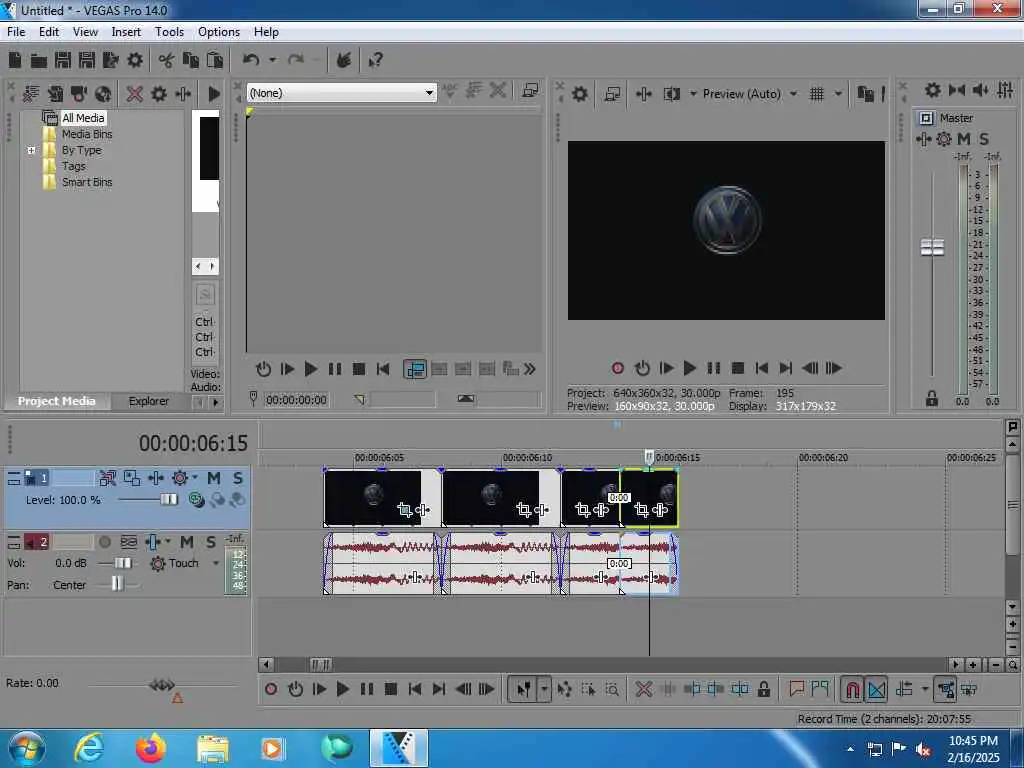Switch to the Project Media tab

pos(56,401)
